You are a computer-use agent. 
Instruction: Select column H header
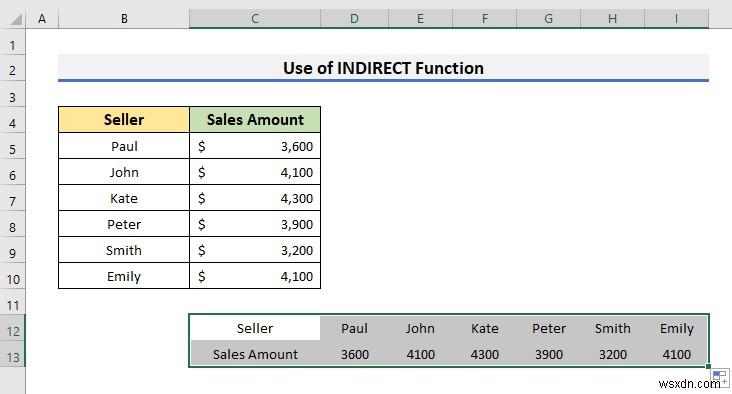(612, 19)
